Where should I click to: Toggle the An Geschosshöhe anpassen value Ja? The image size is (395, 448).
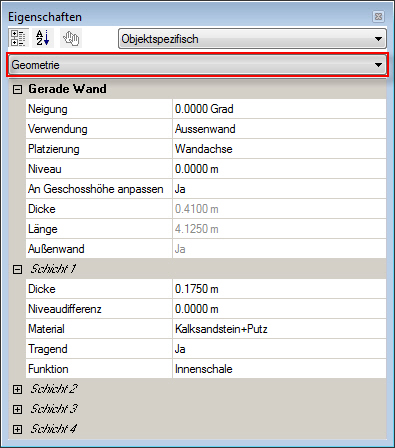[279, 189]
